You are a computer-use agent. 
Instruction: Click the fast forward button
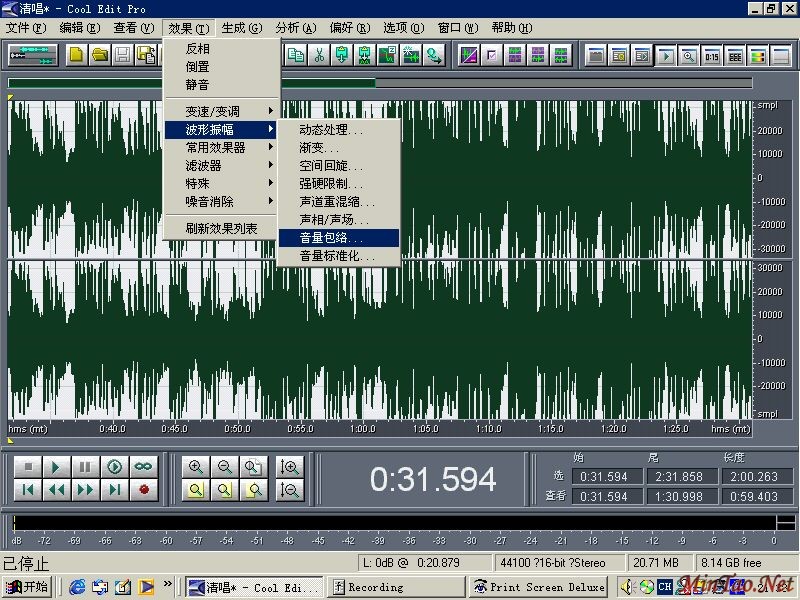pos(86,489)
